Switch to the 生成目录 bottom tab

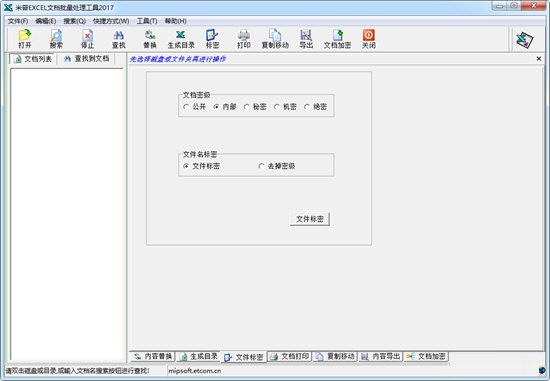[x=198, y=356]
